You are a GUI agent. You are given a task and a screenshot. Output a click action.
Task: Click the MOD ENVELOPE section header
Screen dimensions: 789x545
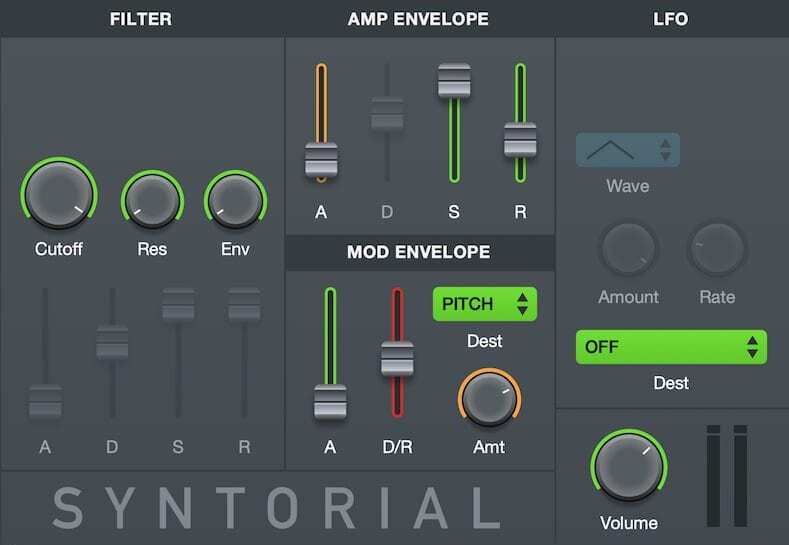point(419,252)
